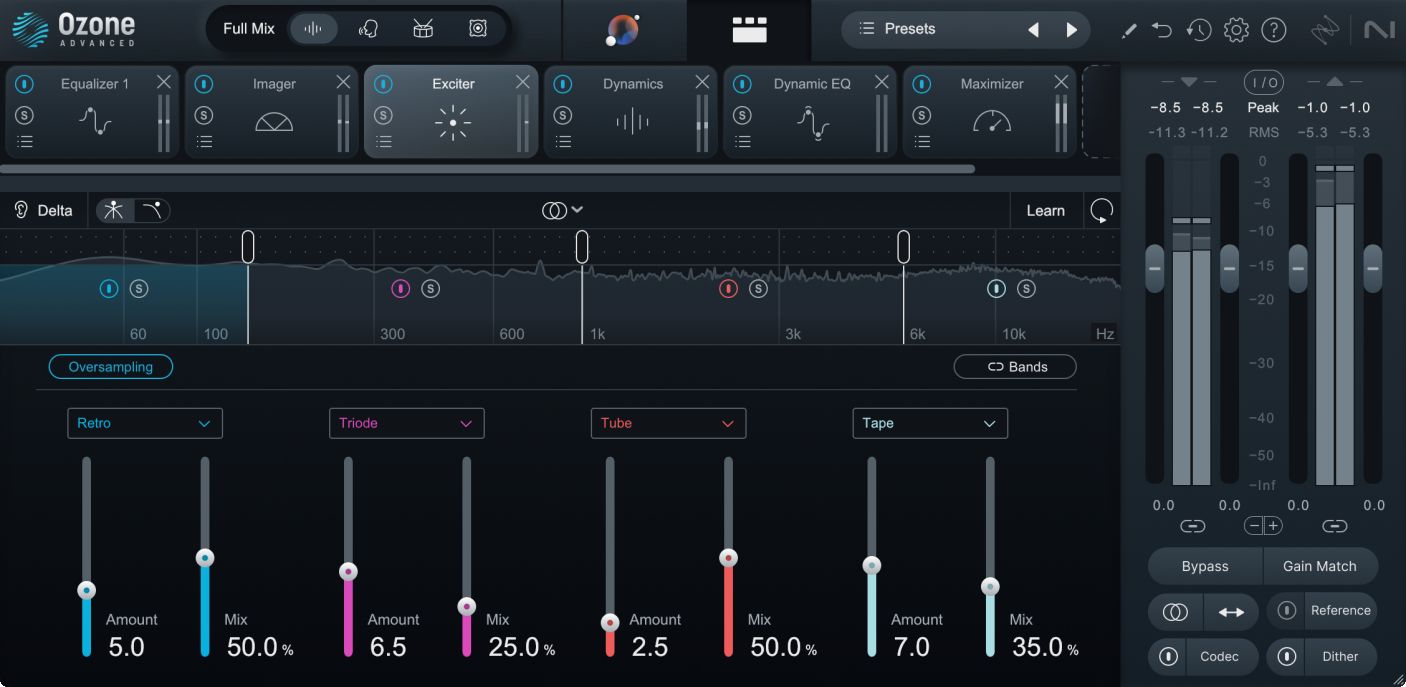Select the Equalizer 1 module tab
Image resolution: width=1406 pixels, height=687 pixels.
pyautogui.click(x=93, y=112)
